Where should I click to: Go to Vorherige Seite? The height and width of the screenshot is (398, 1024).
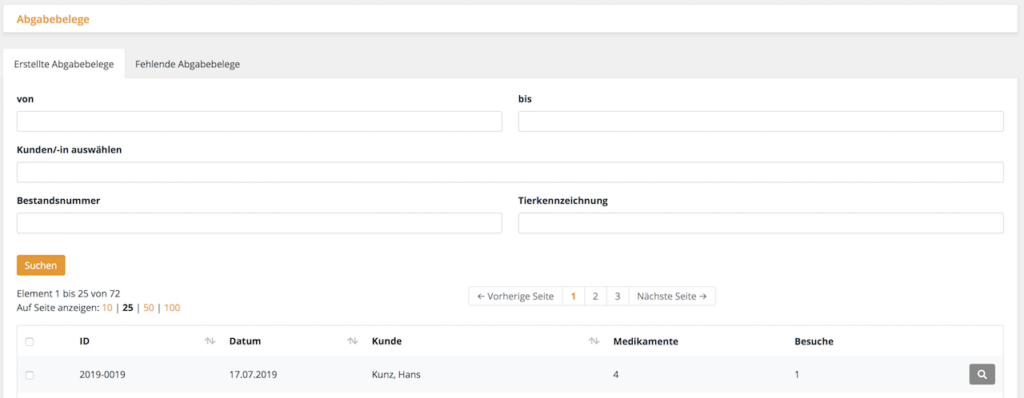point(515,296)
